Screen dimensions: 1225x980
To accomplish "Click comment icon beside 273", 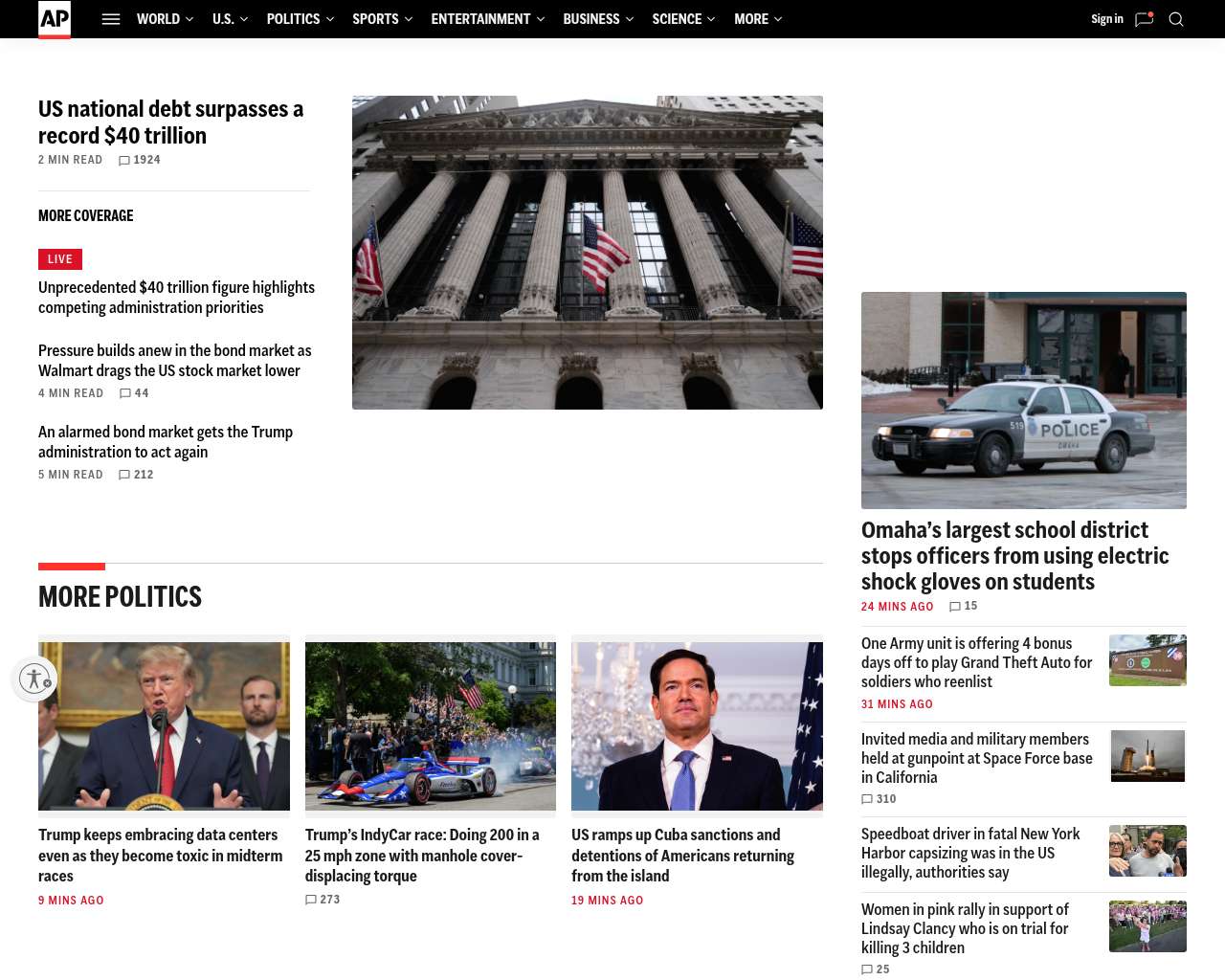I will tap(311, 900).
